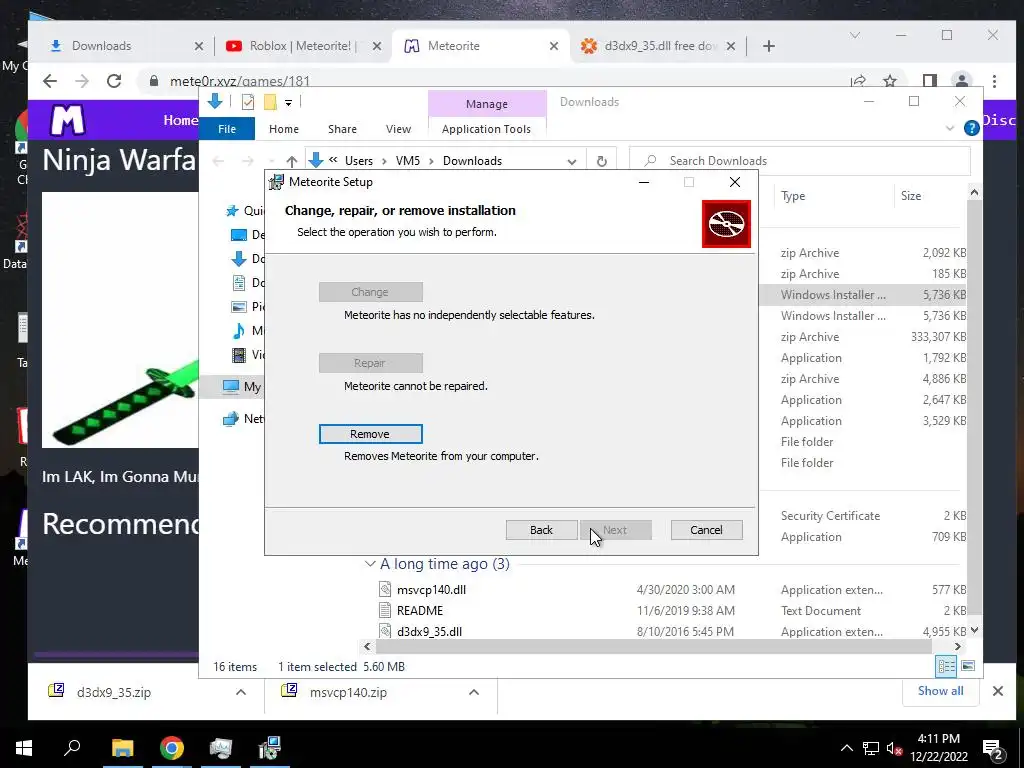This screenshot has height=768, width=1024.
Task: Bookmark this page with star icon
Action: (889, 81)
